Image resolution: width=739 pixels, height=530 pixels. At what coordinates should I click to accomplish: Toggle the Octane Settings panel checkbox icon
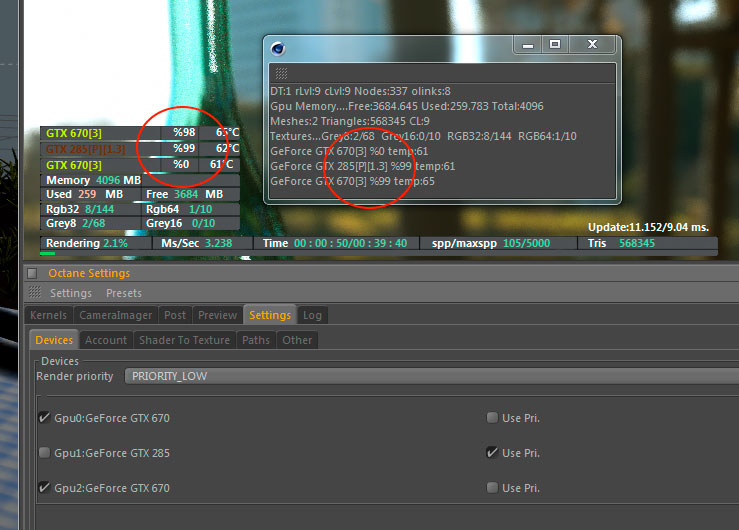[33, 273]
